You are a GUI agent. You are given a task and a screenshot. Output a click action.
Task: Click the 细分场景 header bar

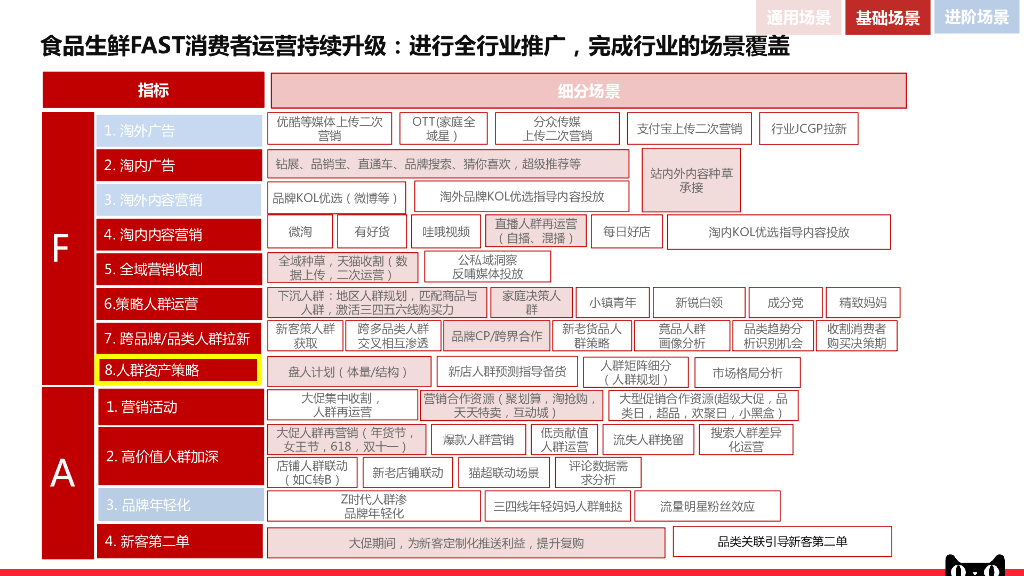pyautogui.click(x=588, y=91)
